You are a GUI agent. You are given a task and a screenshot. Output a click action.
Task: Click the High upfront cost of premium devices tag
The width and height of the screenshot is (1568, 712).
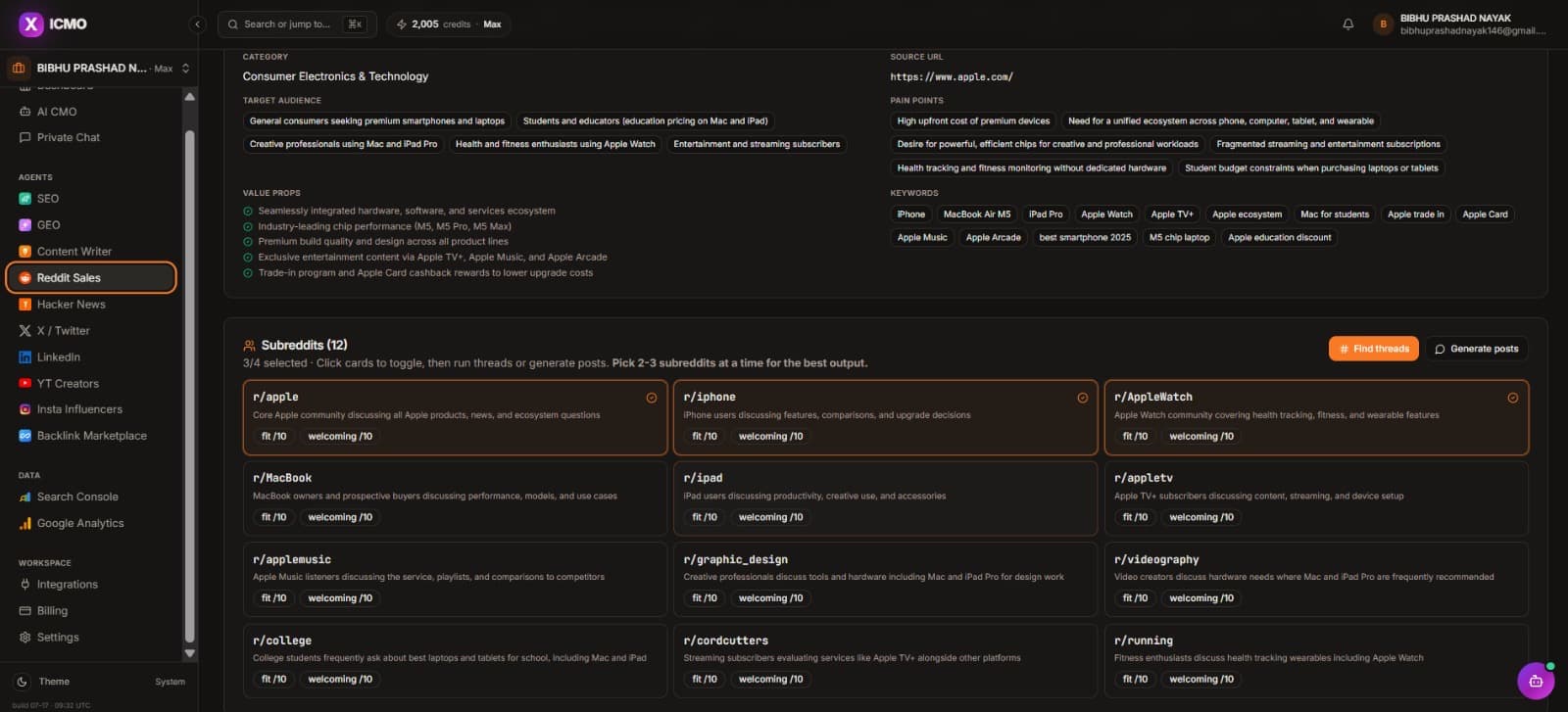coord(973,121)
